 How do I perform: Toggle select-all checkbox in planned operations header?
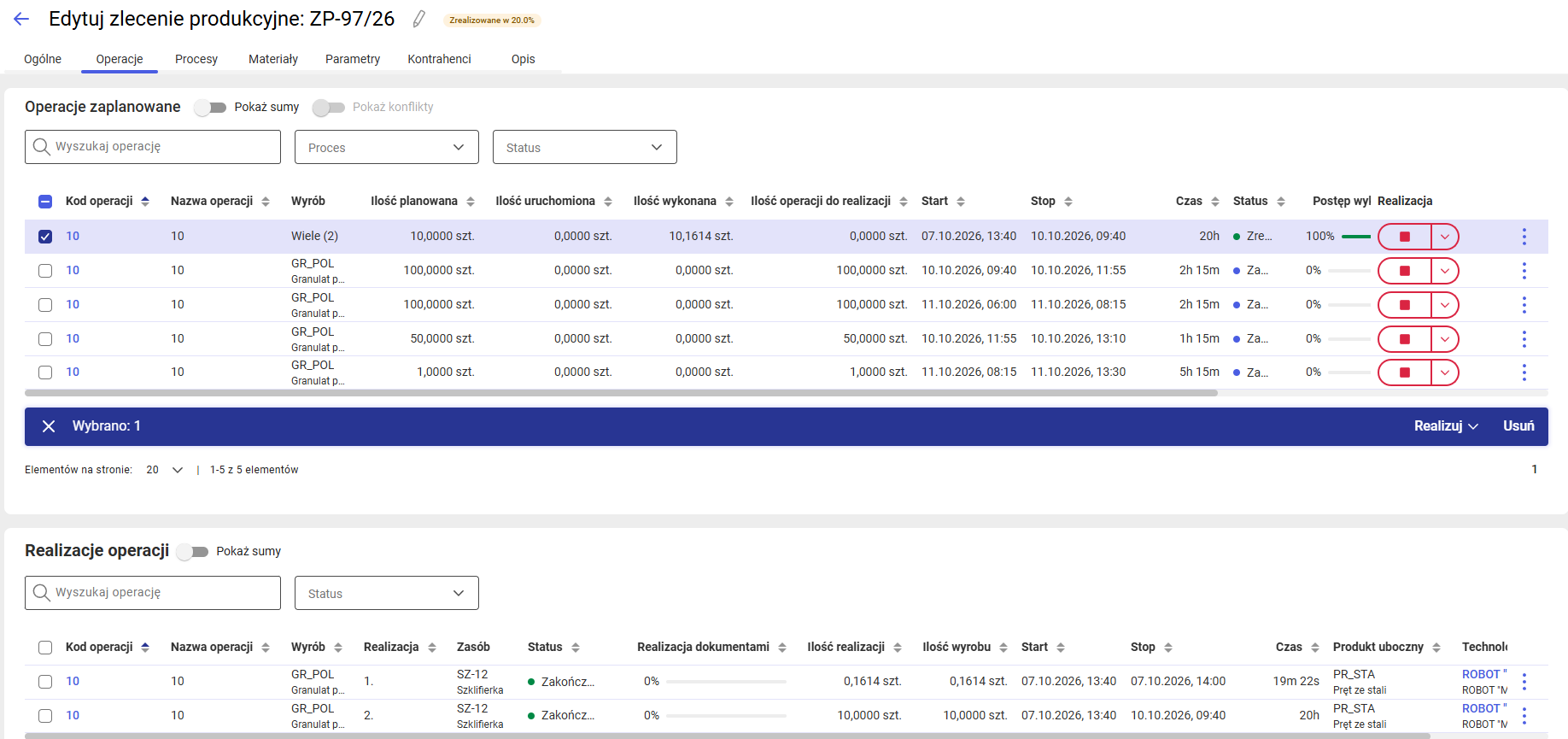45,202
